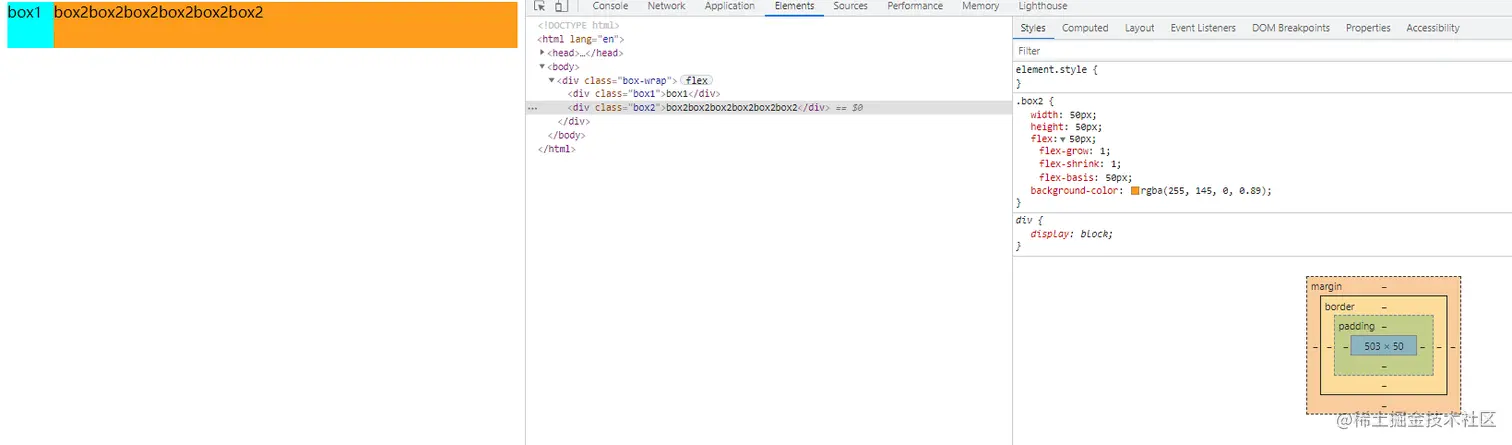1512x445 pixels.
Task: Select the div class="box1" node
Action: (643, 94)
